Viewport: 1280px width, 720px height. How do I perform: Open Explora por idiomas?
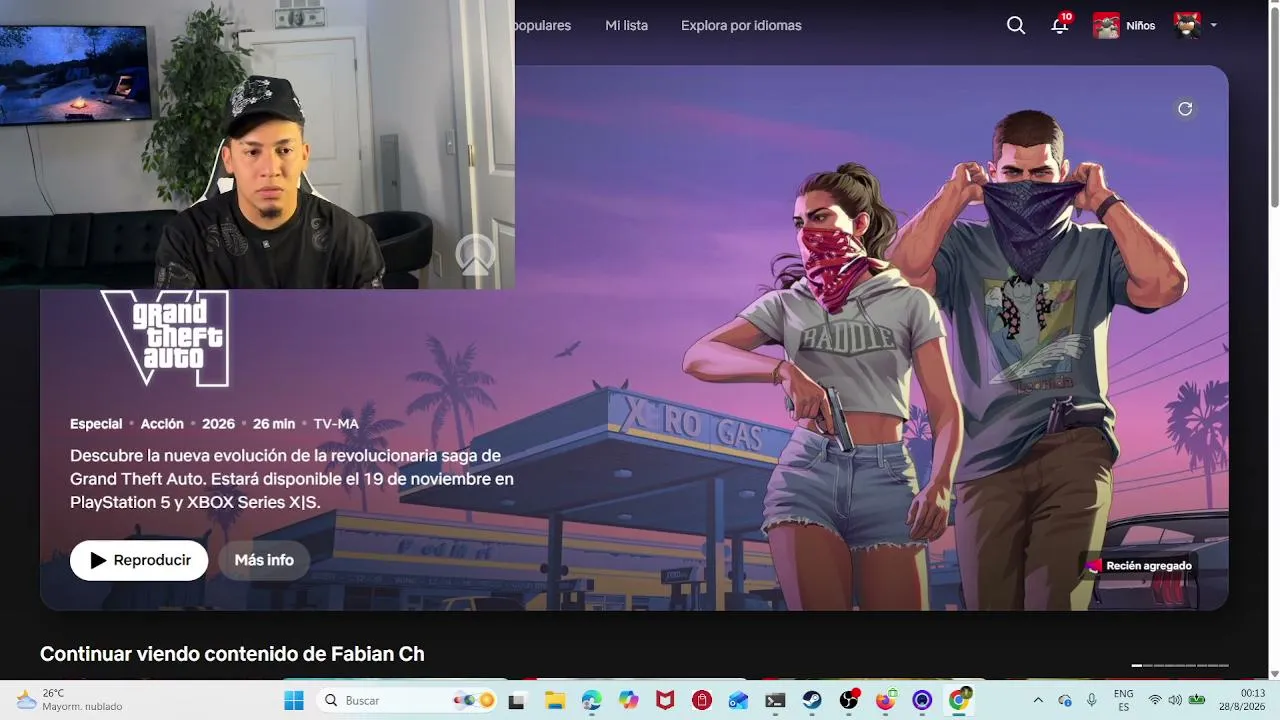[x=741, y=26]
